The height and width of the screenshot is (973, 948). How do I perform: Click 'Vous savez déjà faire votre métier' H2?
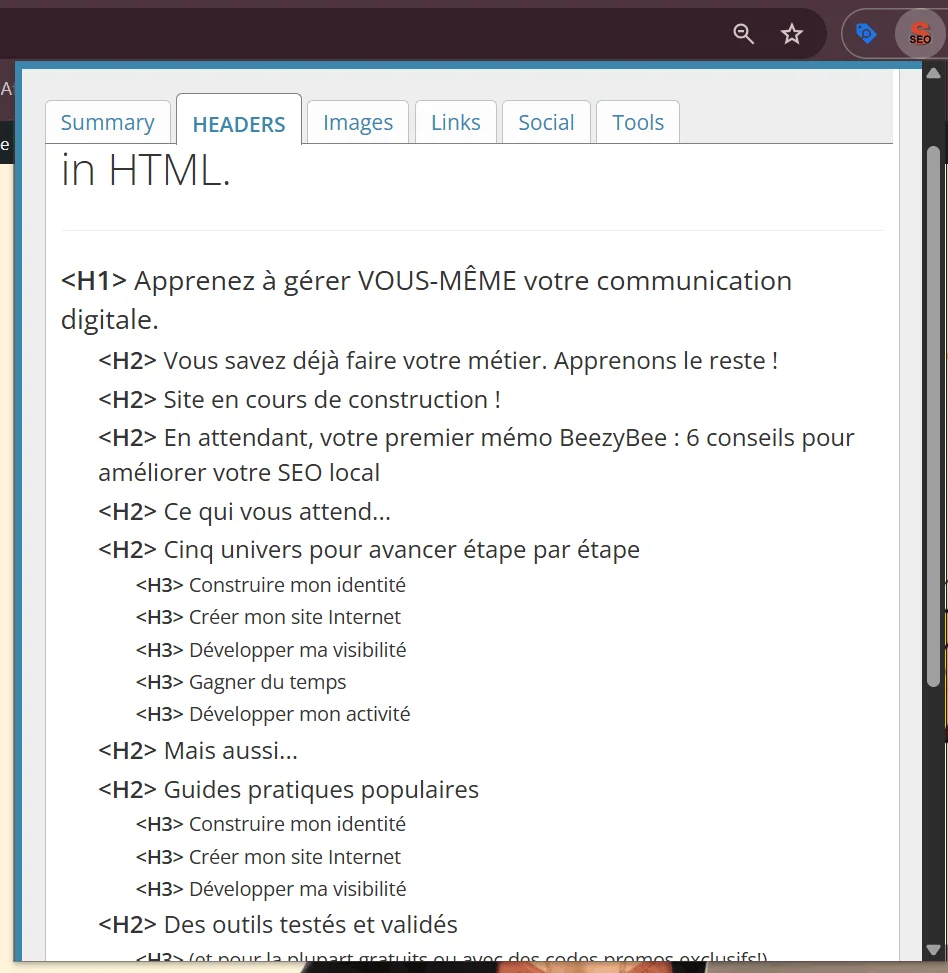point(438,361)
